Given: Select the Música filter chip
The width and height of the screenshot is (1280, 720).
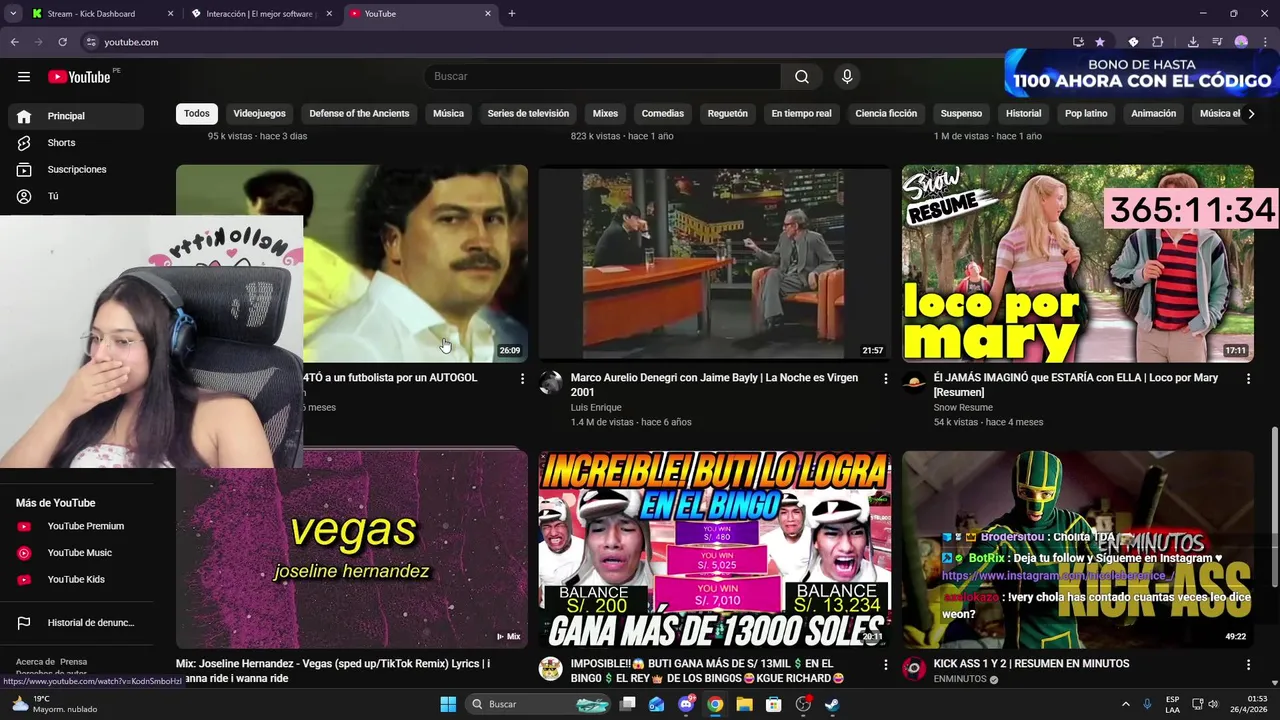Looking at the screenshot, I should (448, 114).
